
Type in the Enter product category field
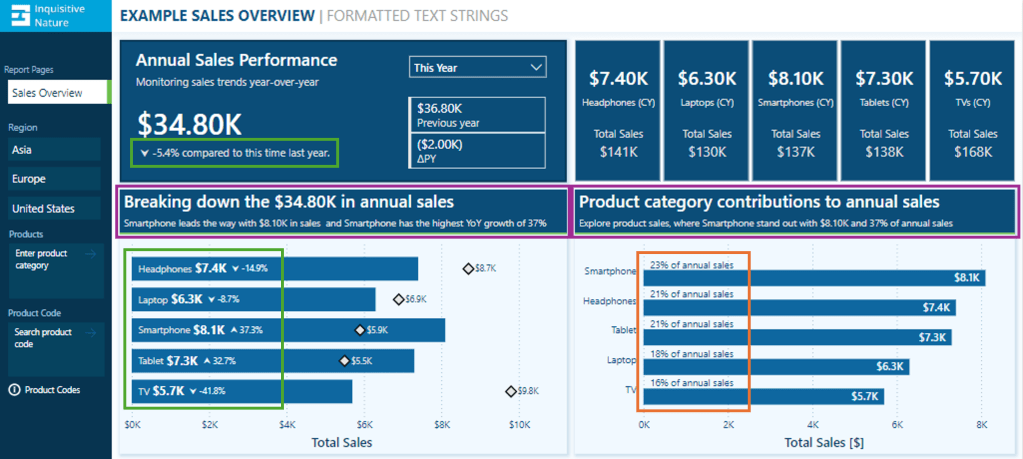[x=46, y=260]
